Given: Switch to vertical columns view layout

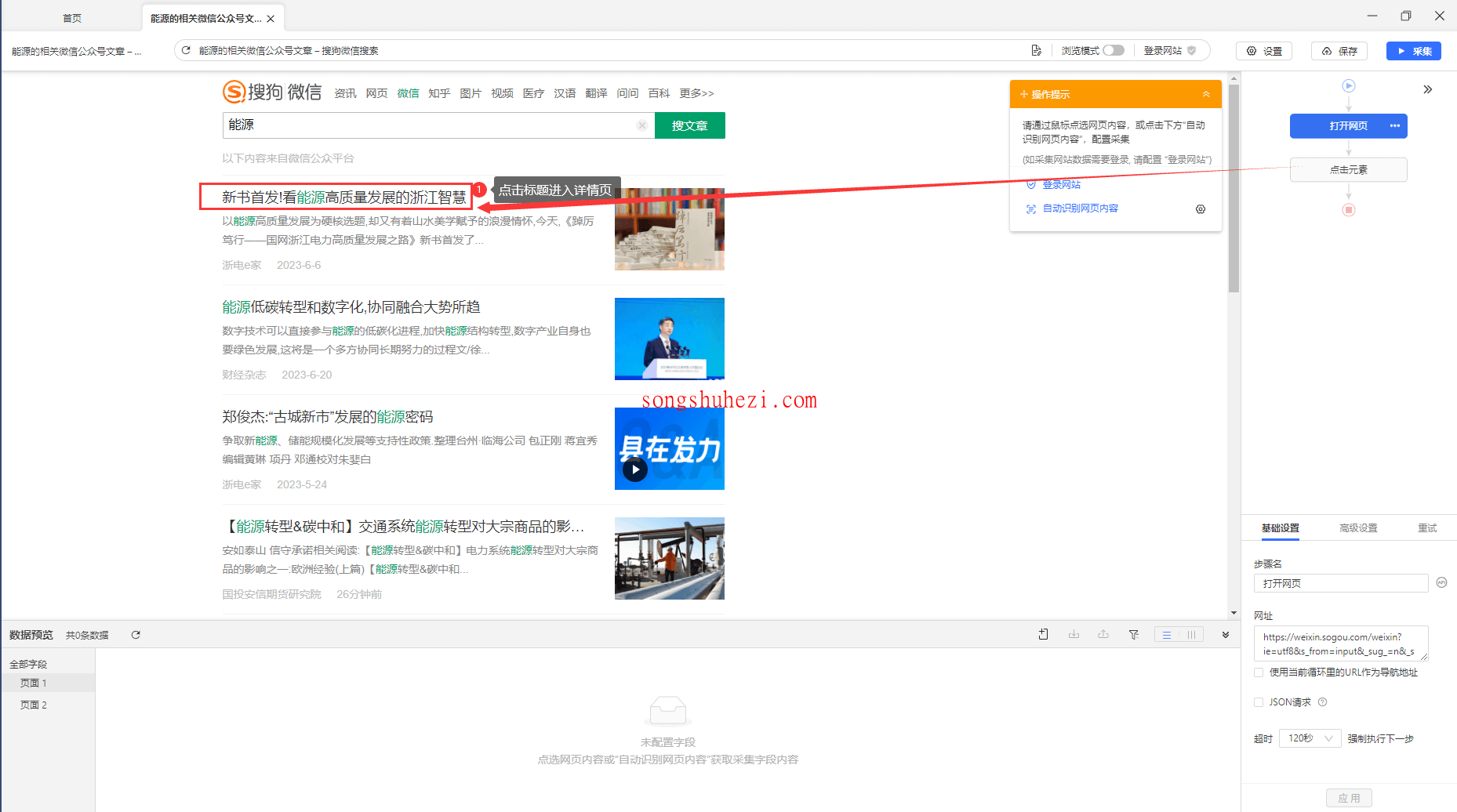Looking at the screenshot, I should [1191, 635].
